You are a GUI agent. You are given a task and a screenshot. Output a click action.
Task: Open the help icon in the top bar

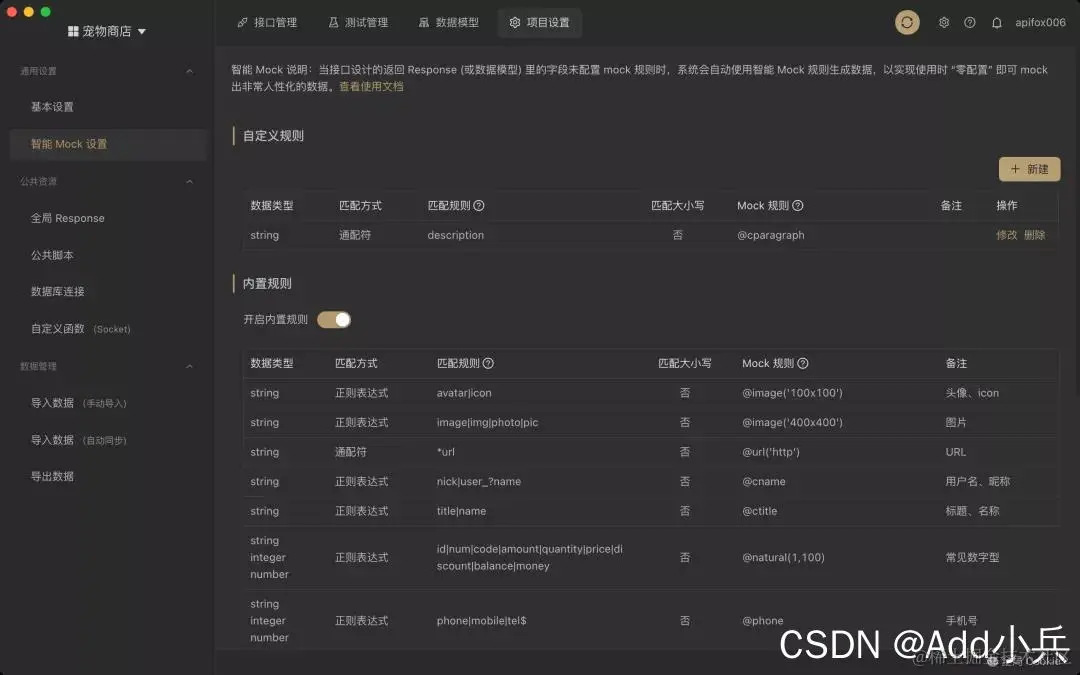tap(969, 22)
